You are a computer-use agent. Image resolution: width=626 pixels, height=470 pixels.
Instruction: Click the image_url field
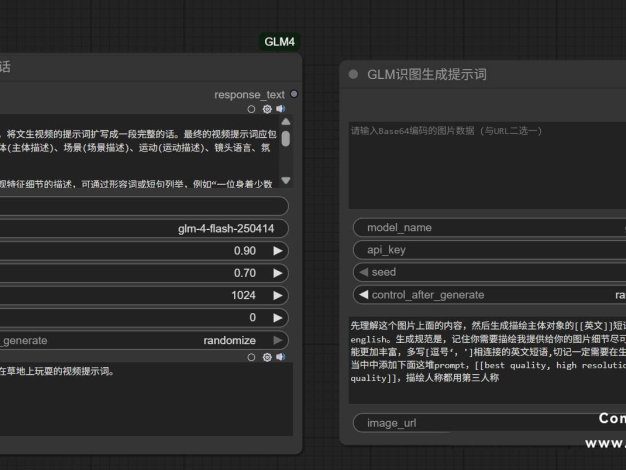(x=489, y=422)
